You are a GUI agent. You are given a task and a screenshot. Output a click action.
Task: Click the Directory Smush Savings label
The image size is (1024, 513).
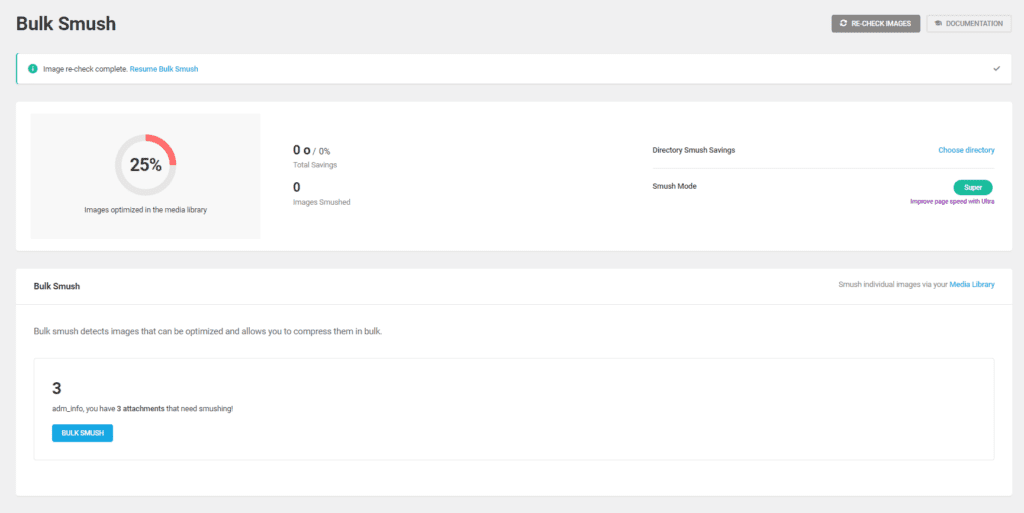pos(694,150)
